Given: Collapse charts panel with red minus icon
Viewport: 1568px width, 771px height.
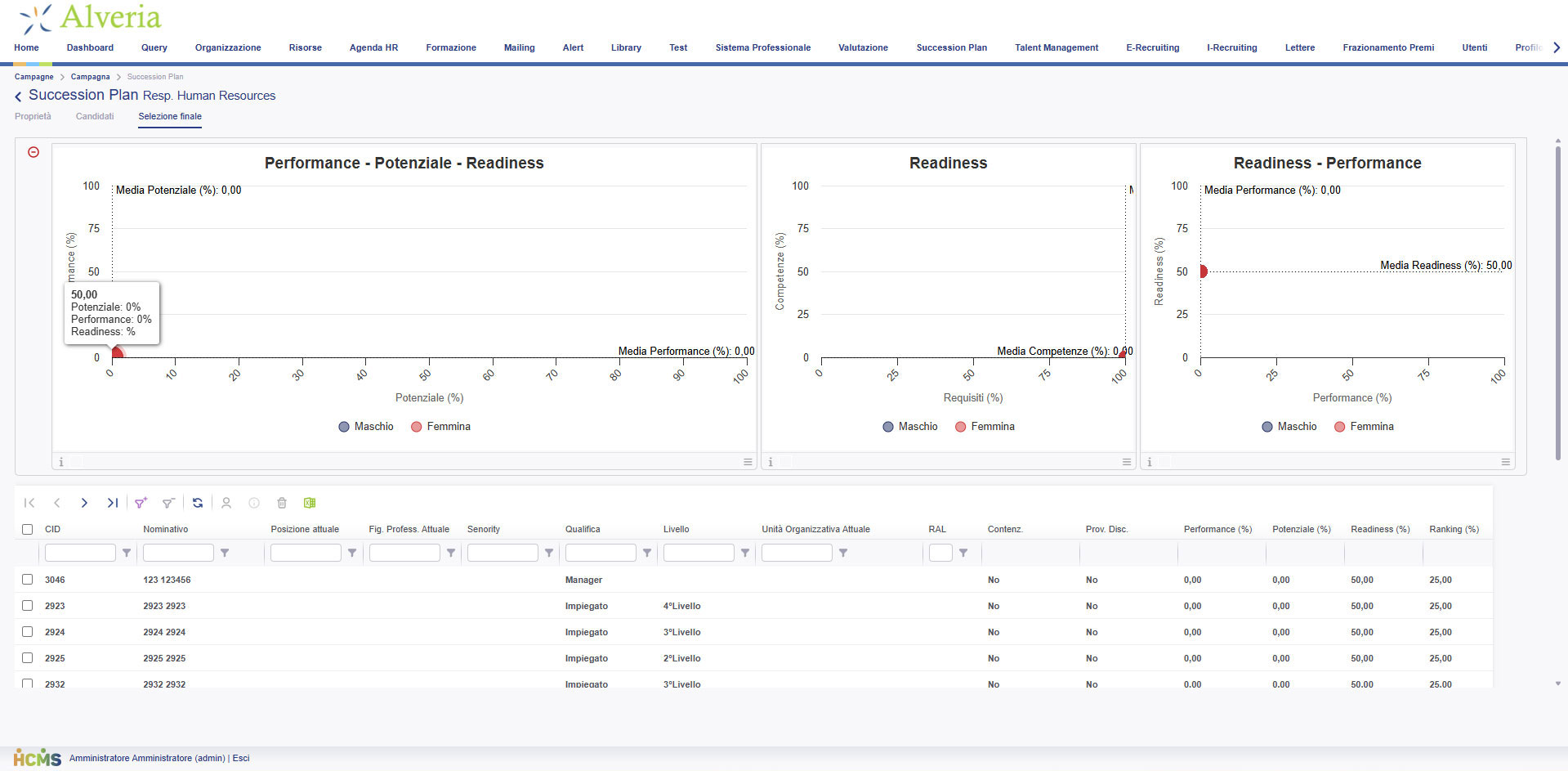Looking at the screenshot, I should click(34, 152).
